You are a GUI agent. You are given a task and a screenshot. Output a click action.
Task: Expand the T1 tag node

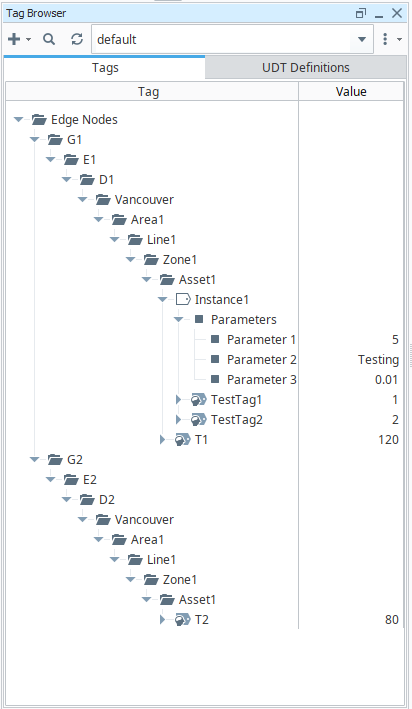[162, 439]
